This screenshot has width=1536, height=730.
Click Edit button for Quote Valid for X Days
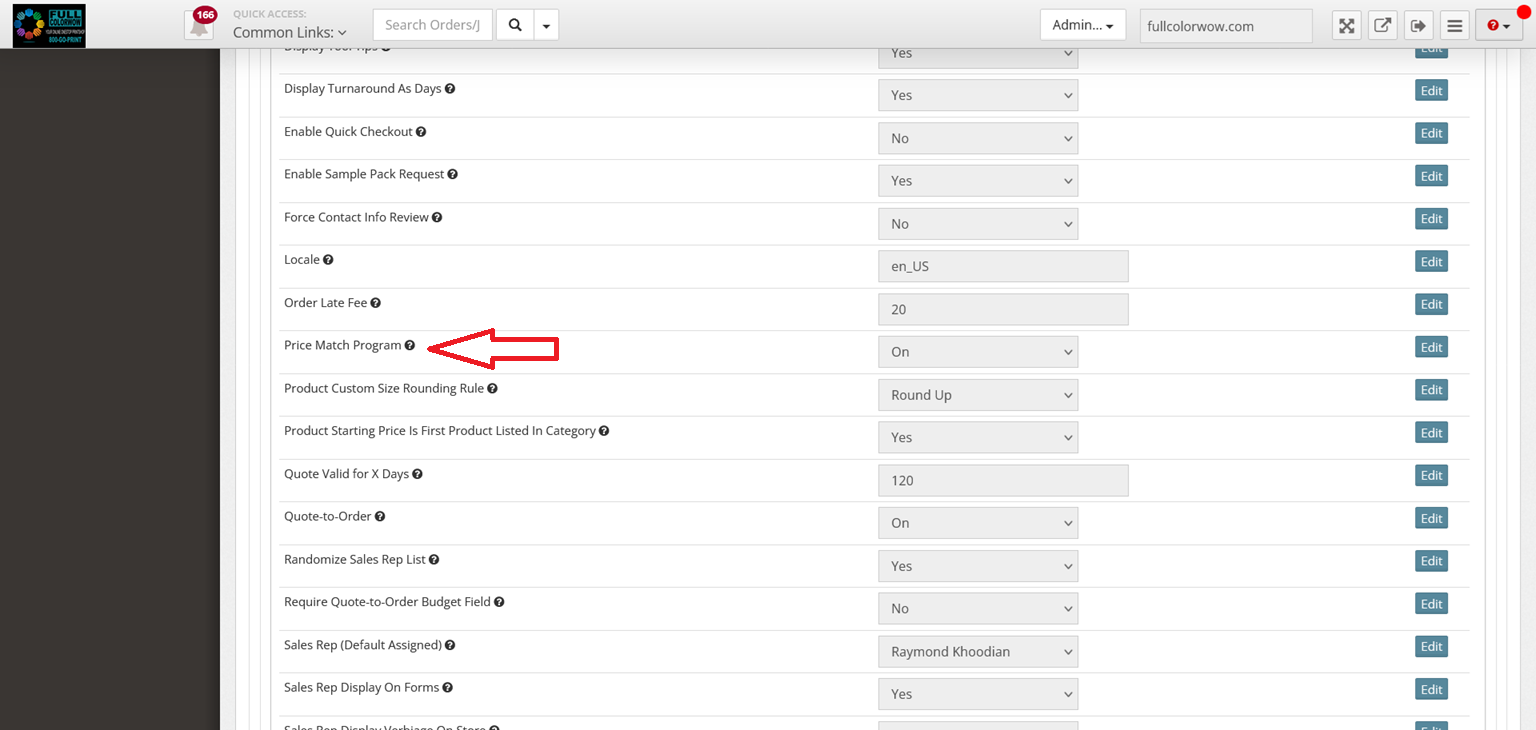[1431, 476]
